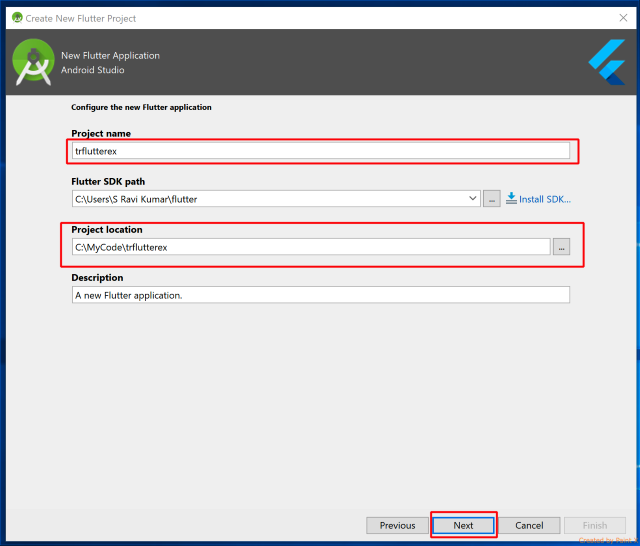Click the Project name label
The height and width of the screenshot is (546, 640).
coord(101,133)
